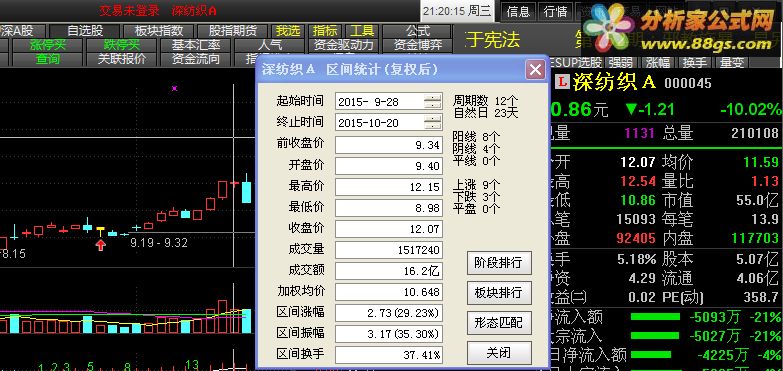Click the PE(动) value 358.7
Viewport: 783px width, 371px height.
tap(762, 298)
